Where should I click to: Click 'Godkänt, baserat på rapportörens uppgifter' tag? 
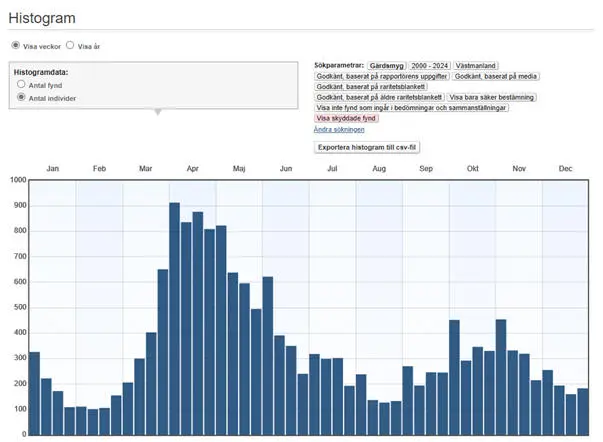tap(381, 76)
